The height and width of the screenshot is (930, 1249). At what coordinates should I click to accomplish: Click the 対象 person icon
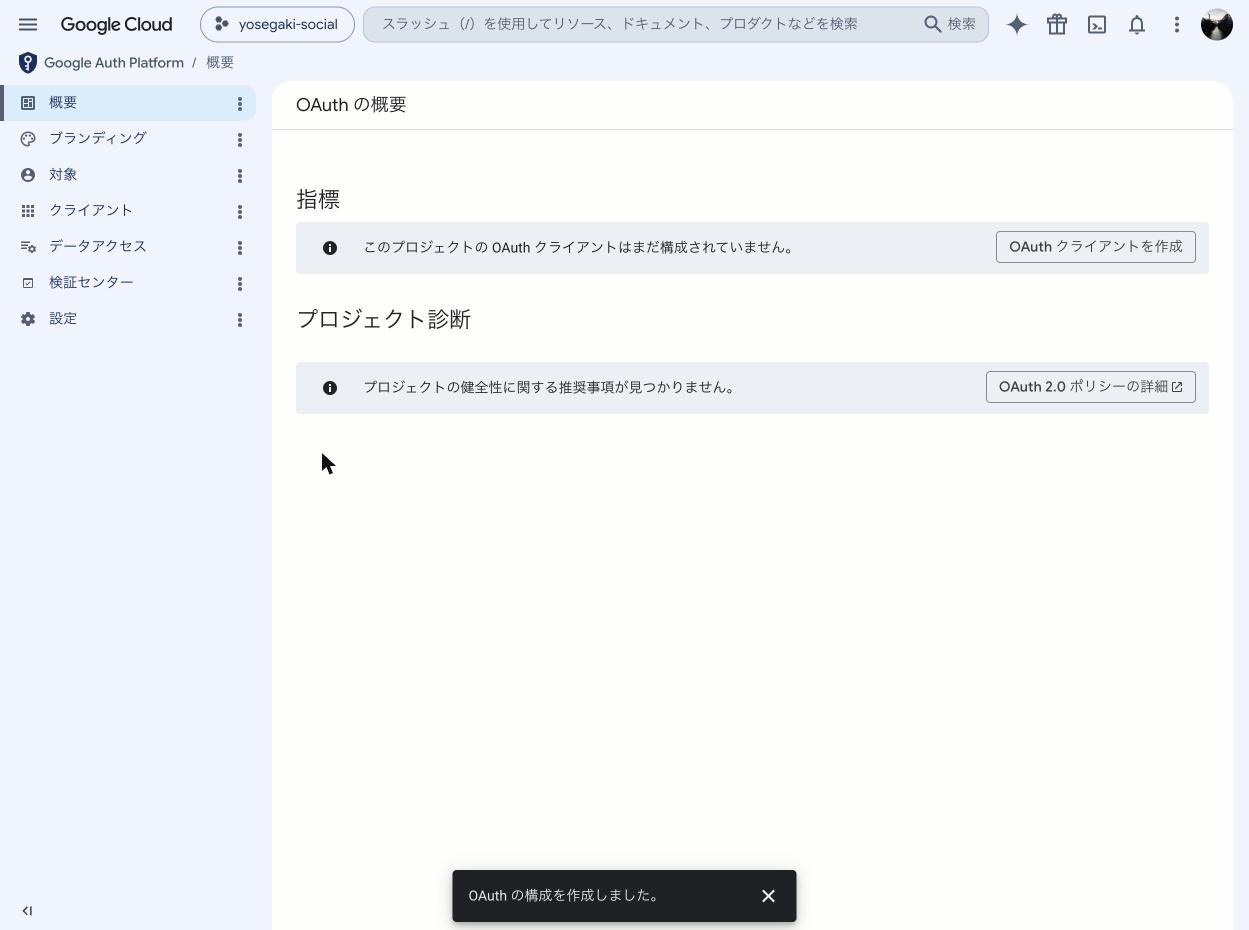(28, 175)
